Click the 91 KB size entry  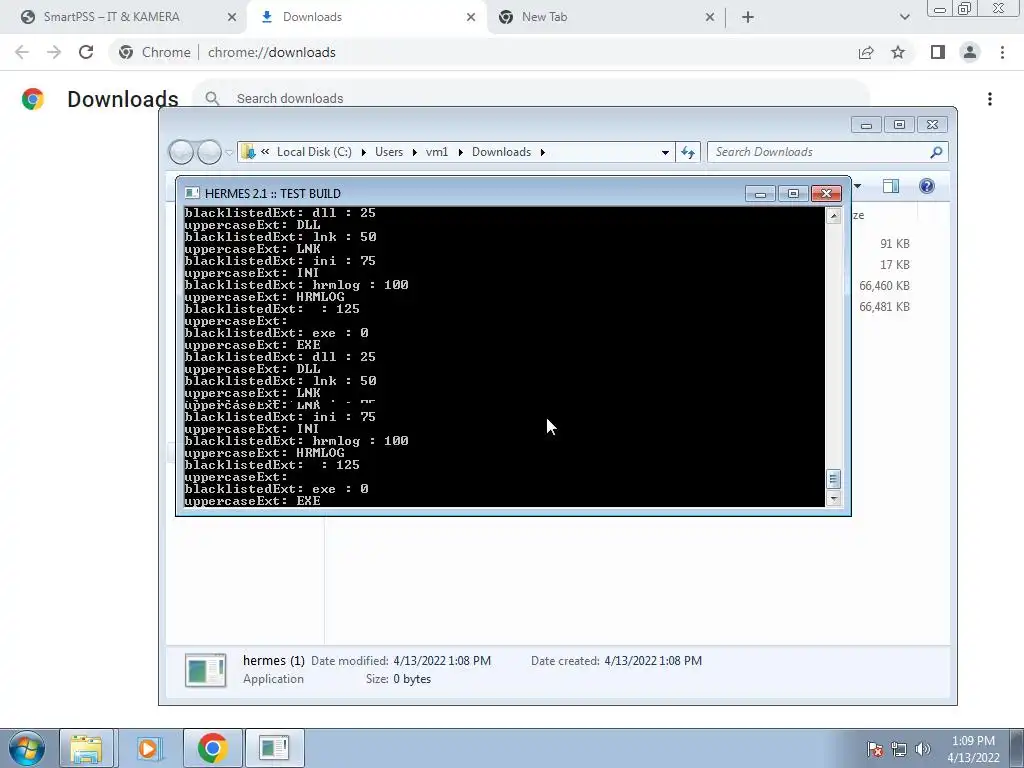(894, 244)
